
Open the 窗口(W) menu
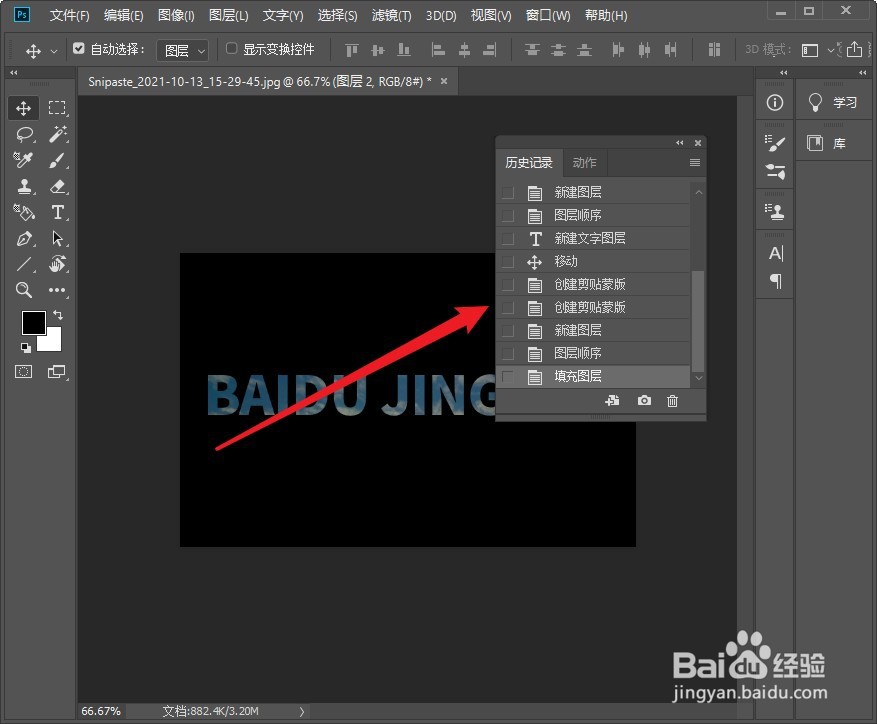point(548,16)
